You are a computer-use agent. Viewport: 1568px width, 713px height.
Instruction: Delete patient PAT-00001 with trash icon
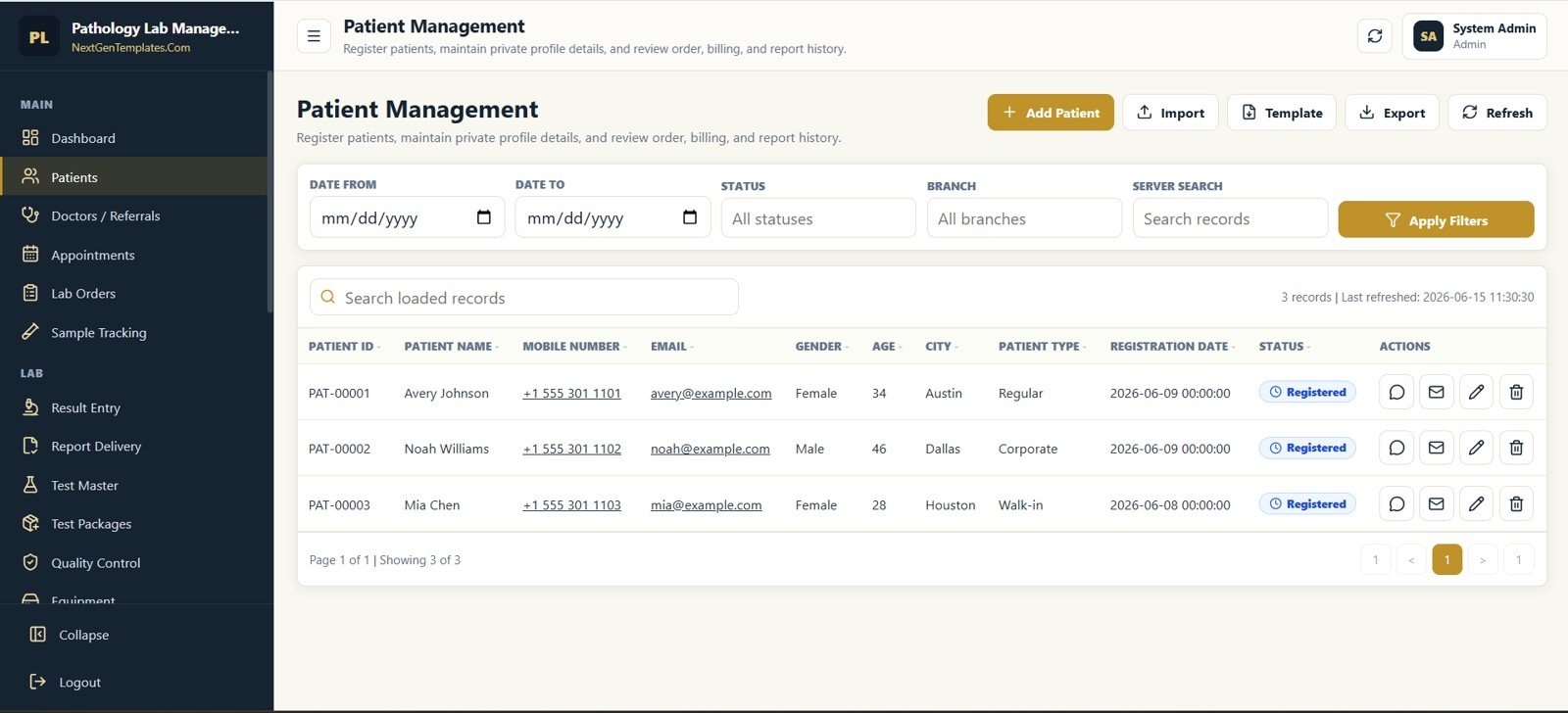pyautogui.click(x=1516, y=392)
